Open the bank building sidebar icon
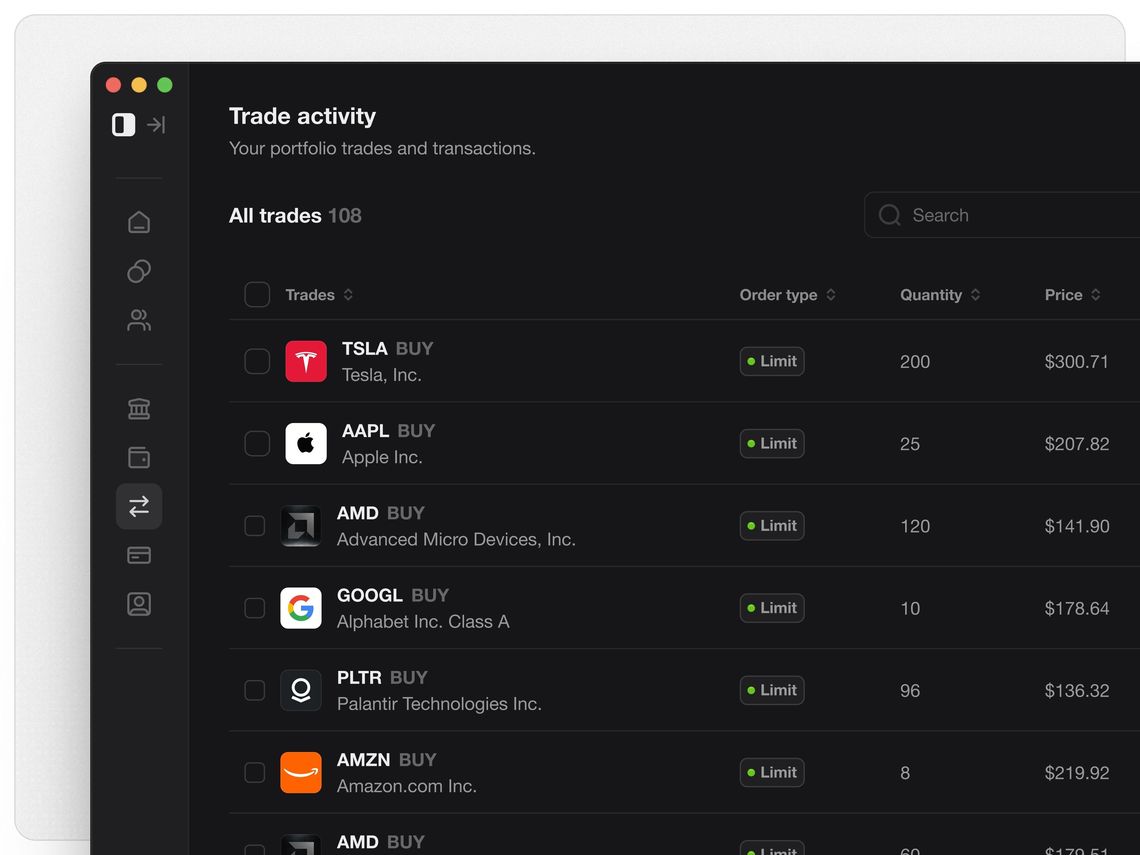This screenshot has width=1140, height=855. [x=139, y=408]
